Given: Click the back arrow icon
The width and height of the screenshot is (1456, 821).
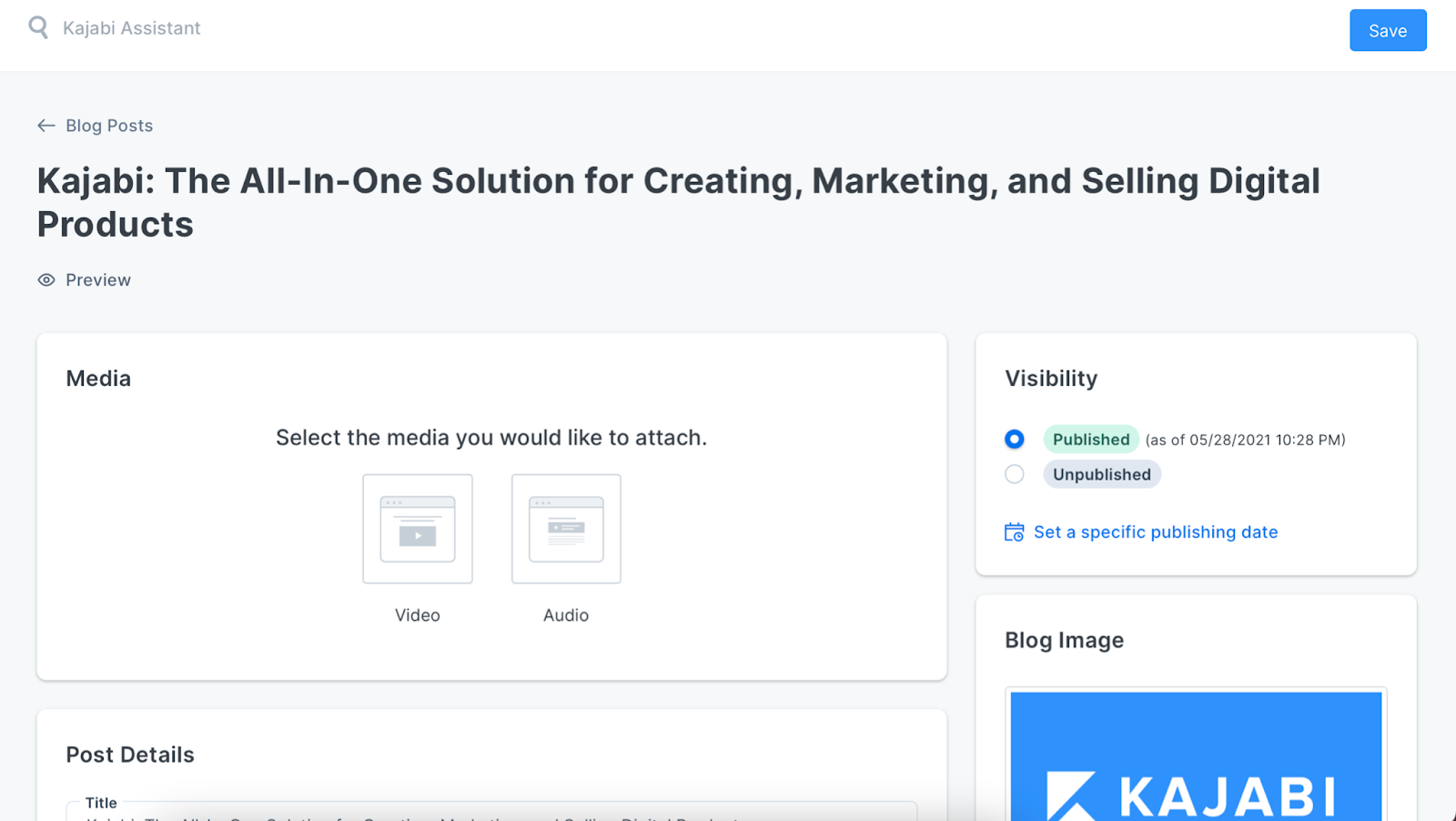Looking at the screenshot, I should tap(46, 126).
